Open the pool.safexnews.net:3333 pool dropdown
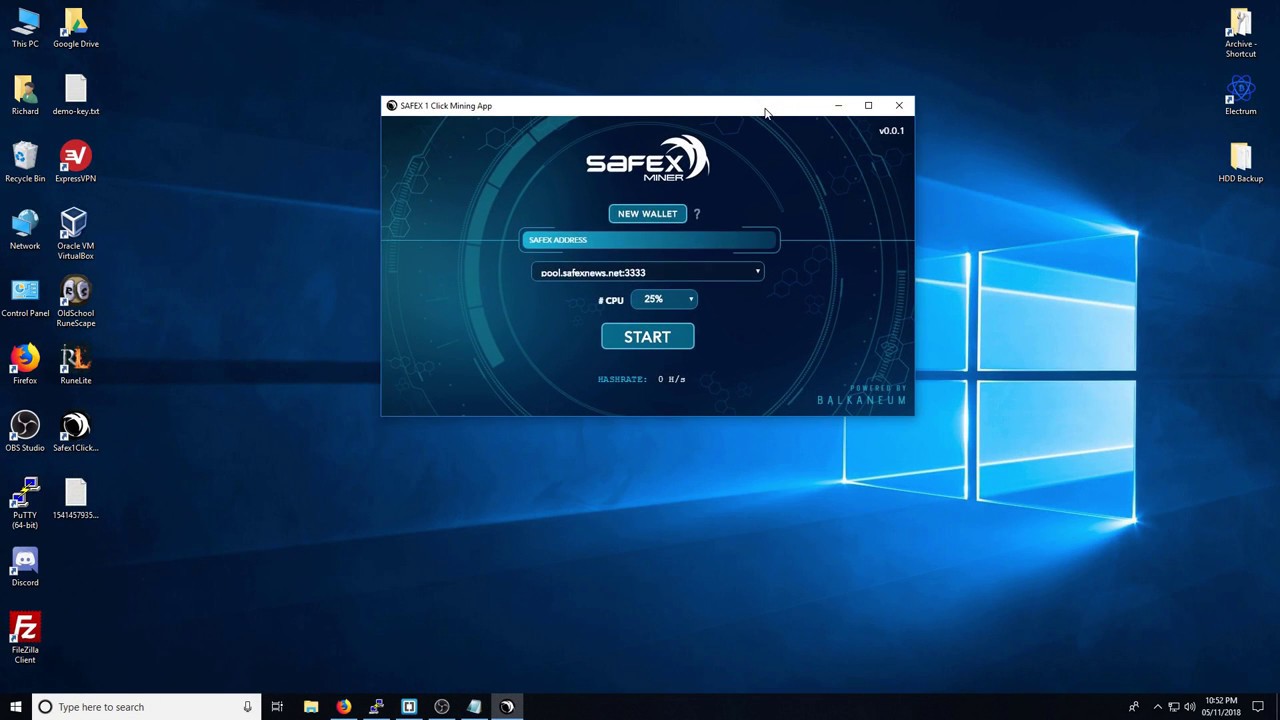Viewport: 1280px width, 720px height. coord(648,272)
